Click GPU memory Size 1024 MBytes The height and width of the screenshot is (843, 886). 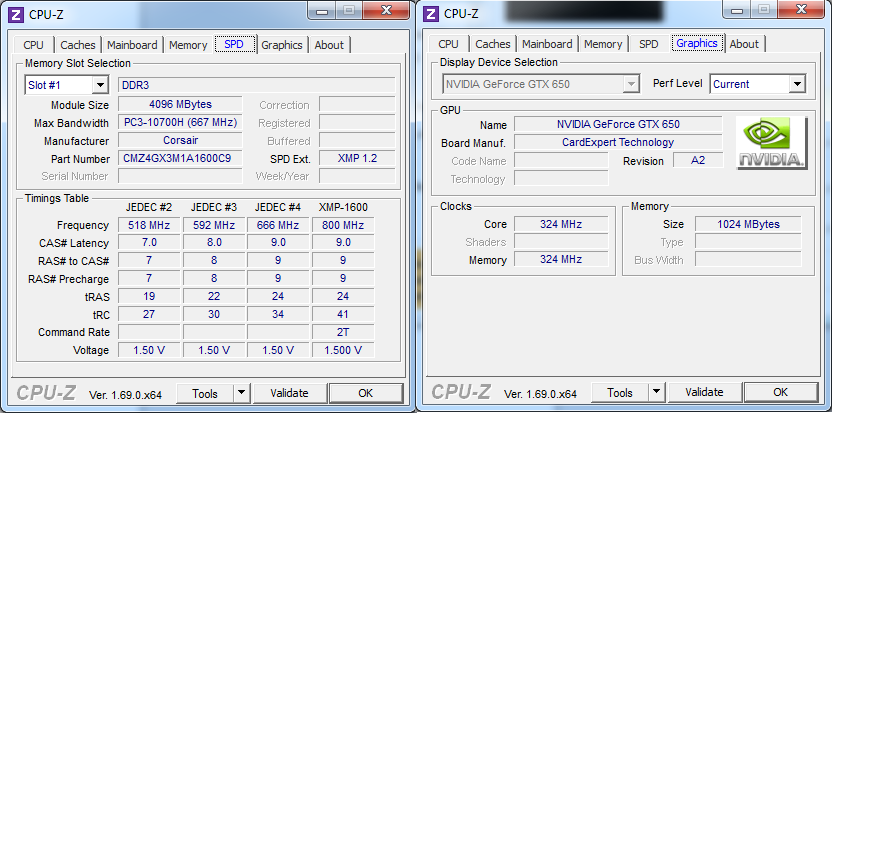click(x=748, y=224)
